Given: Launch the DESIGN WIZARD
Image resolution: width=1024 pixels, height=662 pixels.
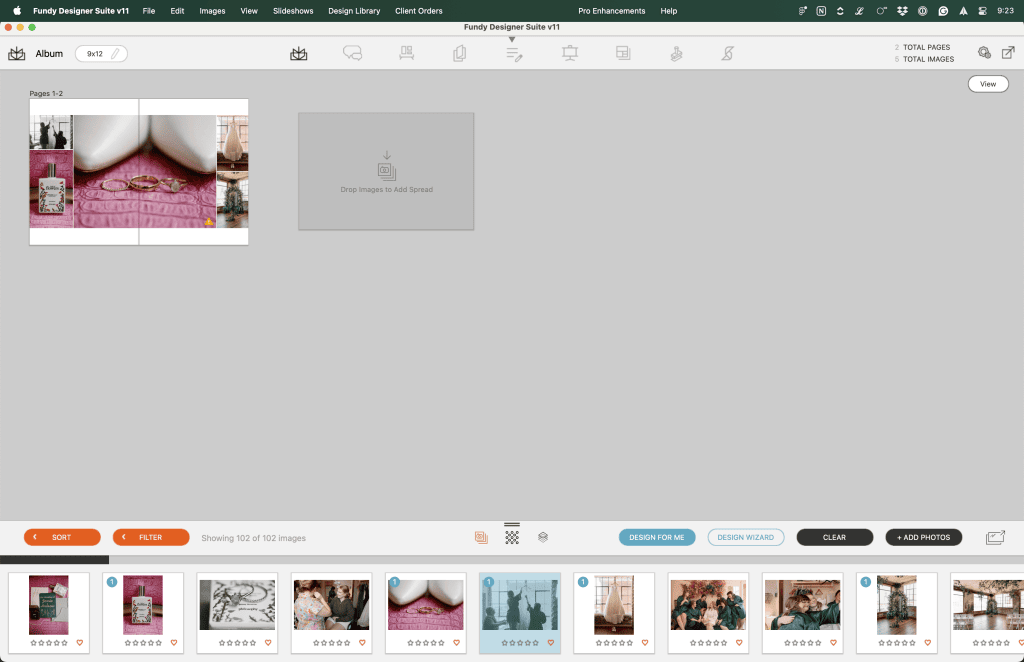Looking at the screenshot, I should 746,537.
